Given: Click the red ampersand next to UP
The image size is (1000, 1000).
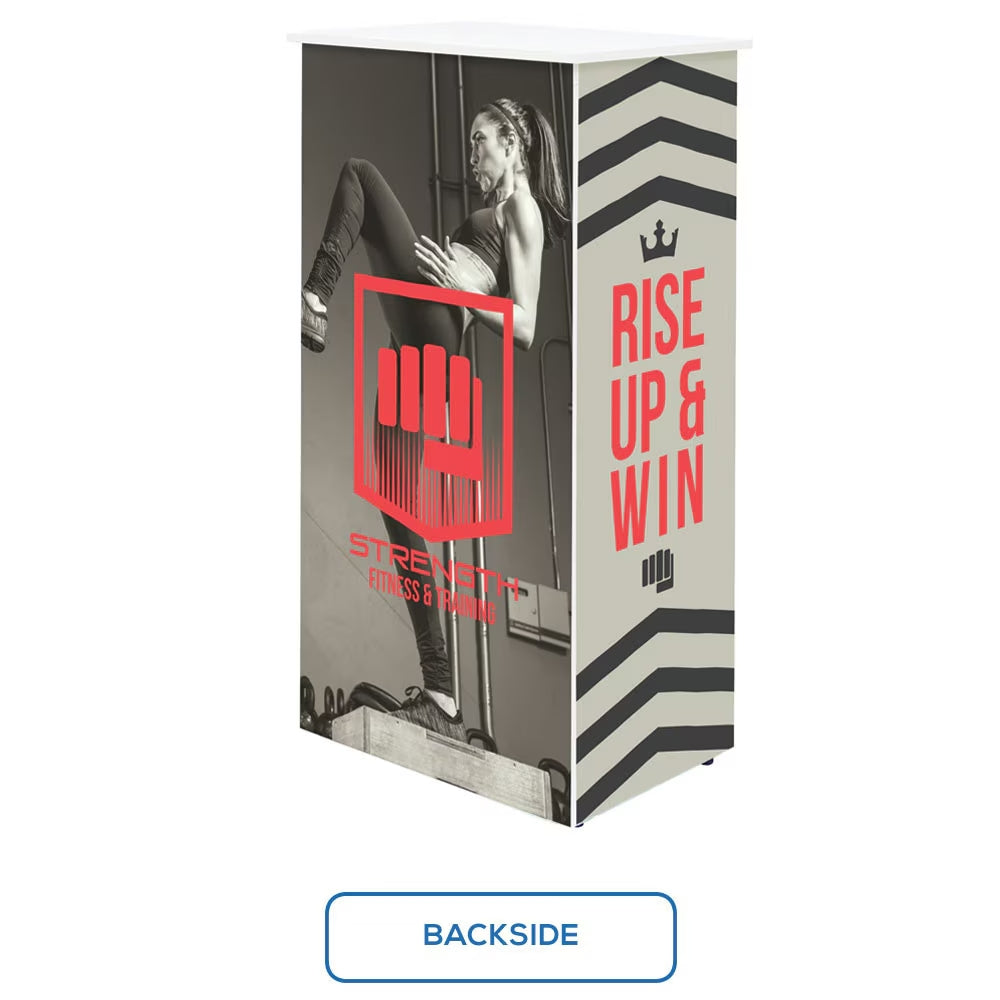Looking at the screenshot, I should [691, 399].
